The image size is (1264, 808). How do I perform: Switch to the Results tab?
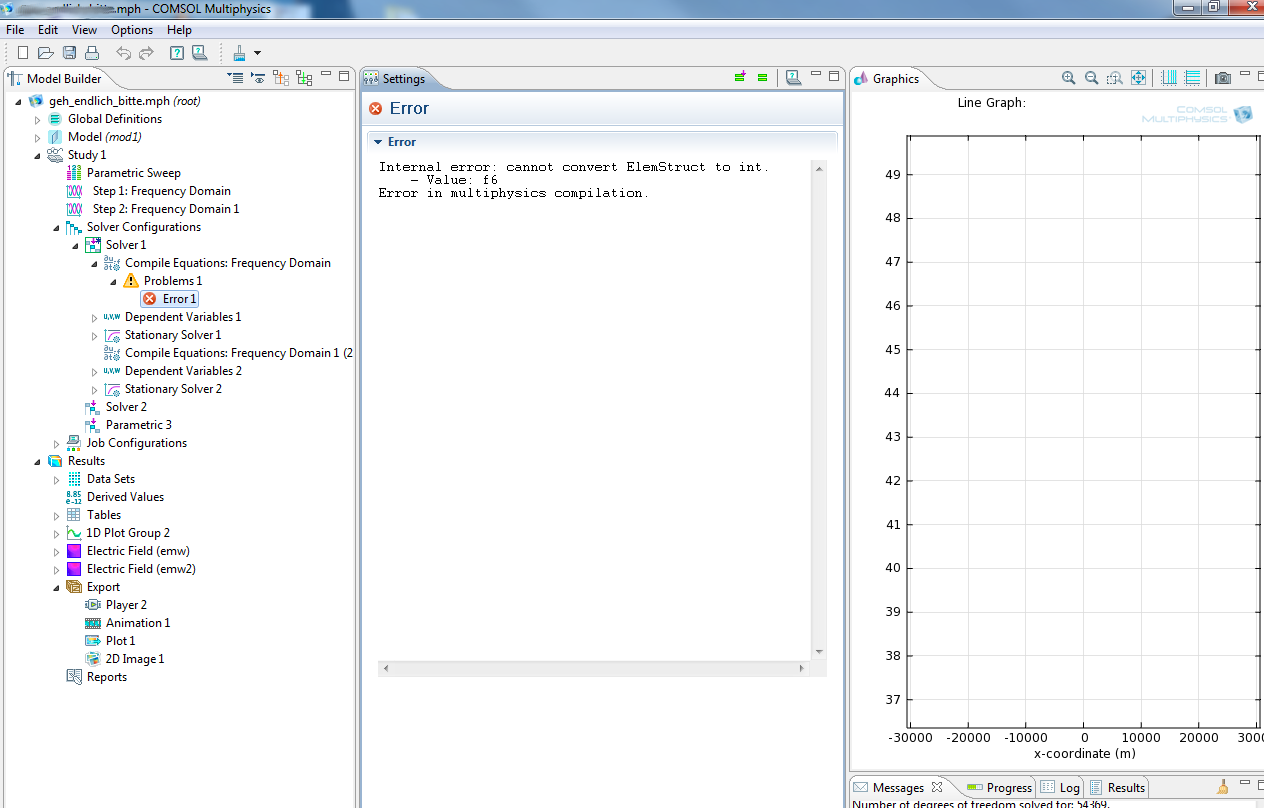[x=1117, y=787]
